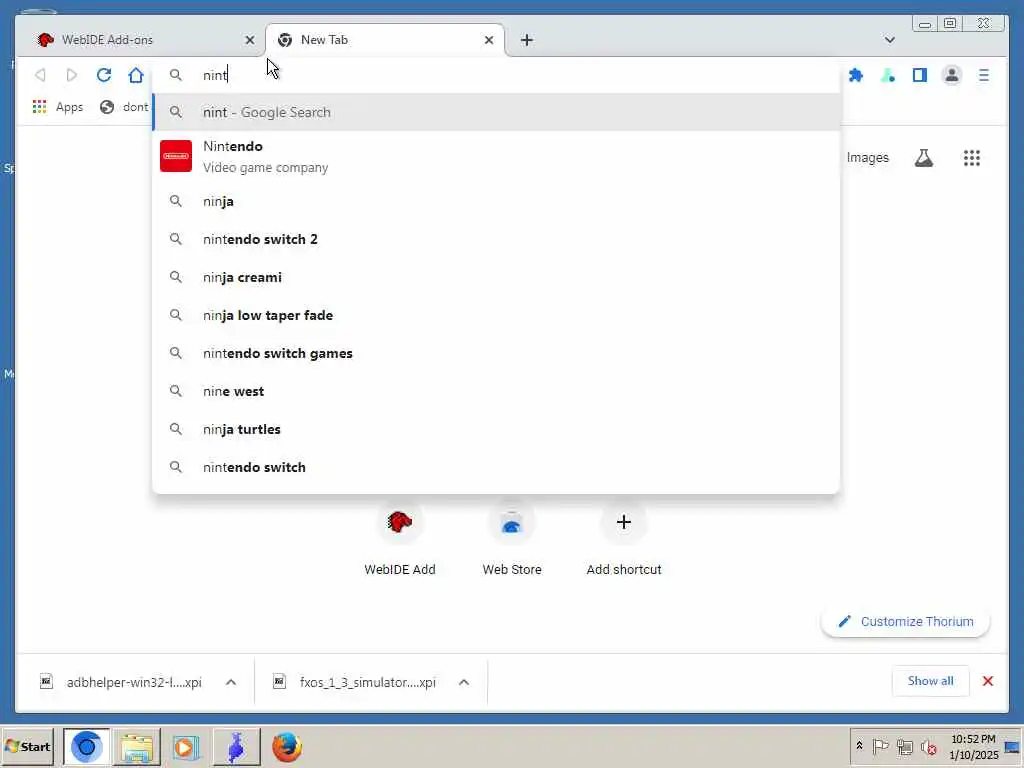Expand the tab search dropdown arrow
Image resolution: width=1024 pixels, height=768 pixels.
tap(889, 40)
